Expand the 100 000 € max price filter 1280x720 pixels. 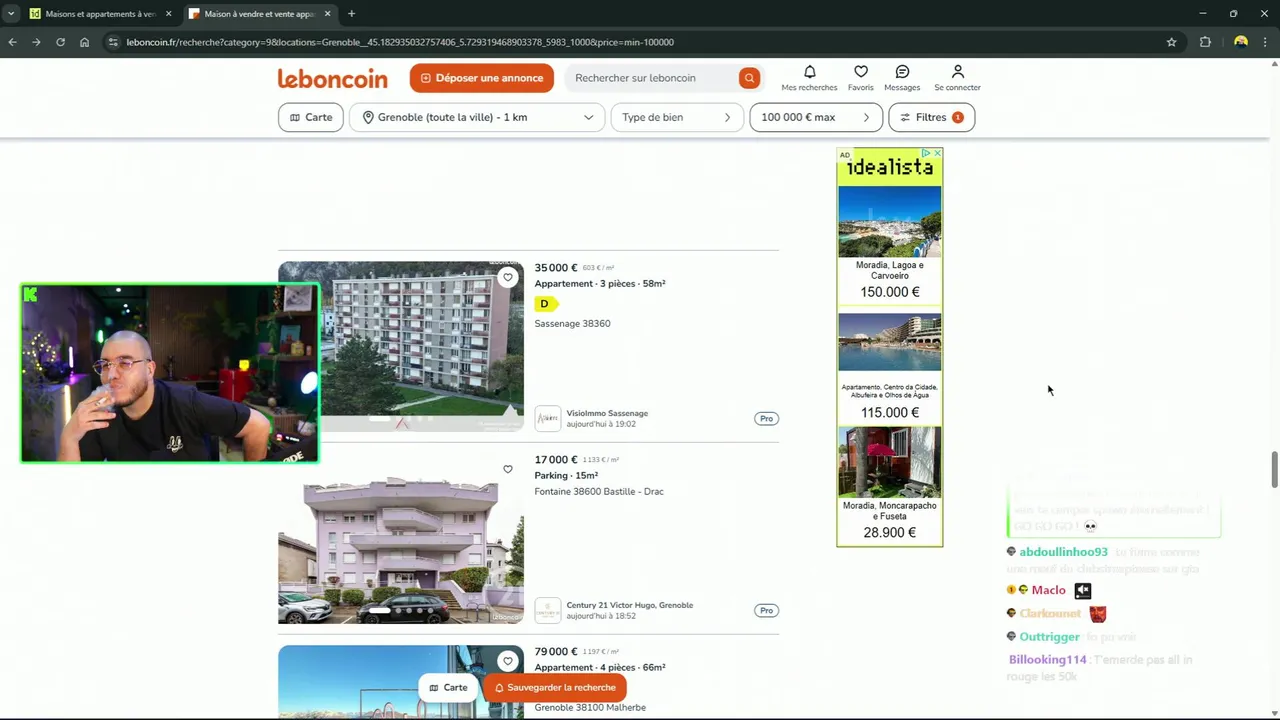tap(816, 117)
